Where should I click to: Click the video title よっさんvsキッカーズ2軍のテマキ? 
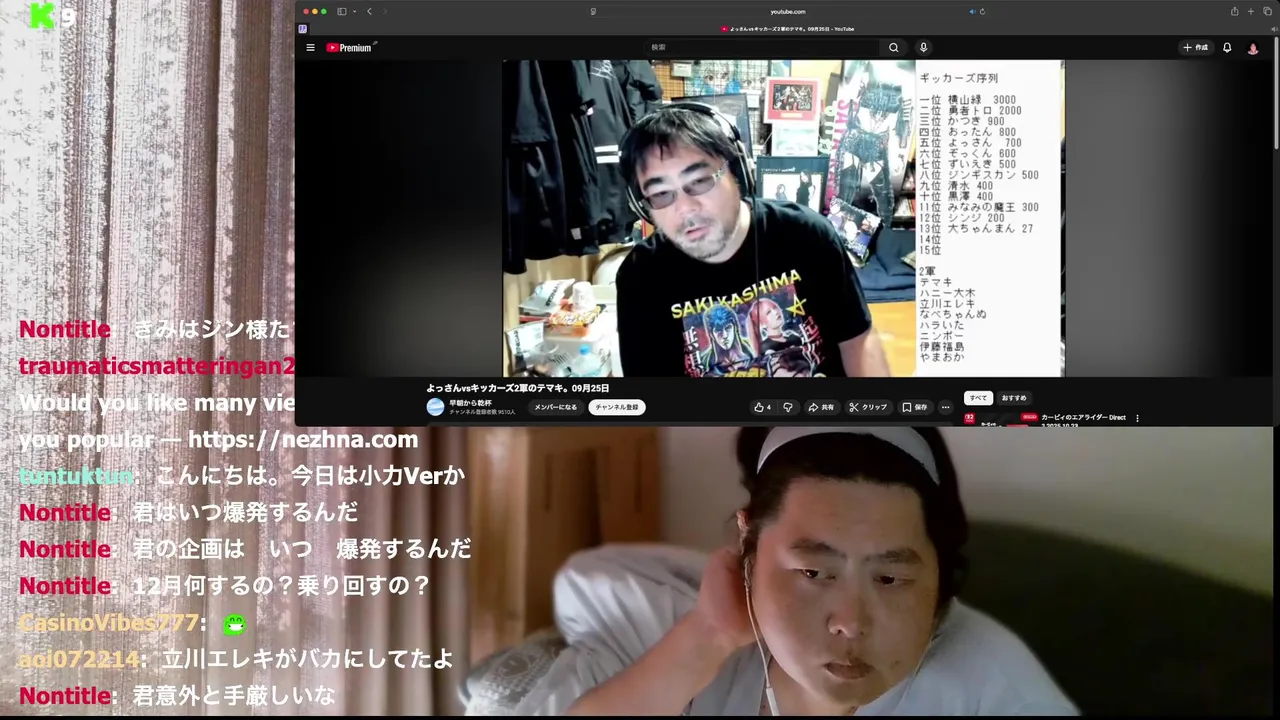(x=518, y=388)
